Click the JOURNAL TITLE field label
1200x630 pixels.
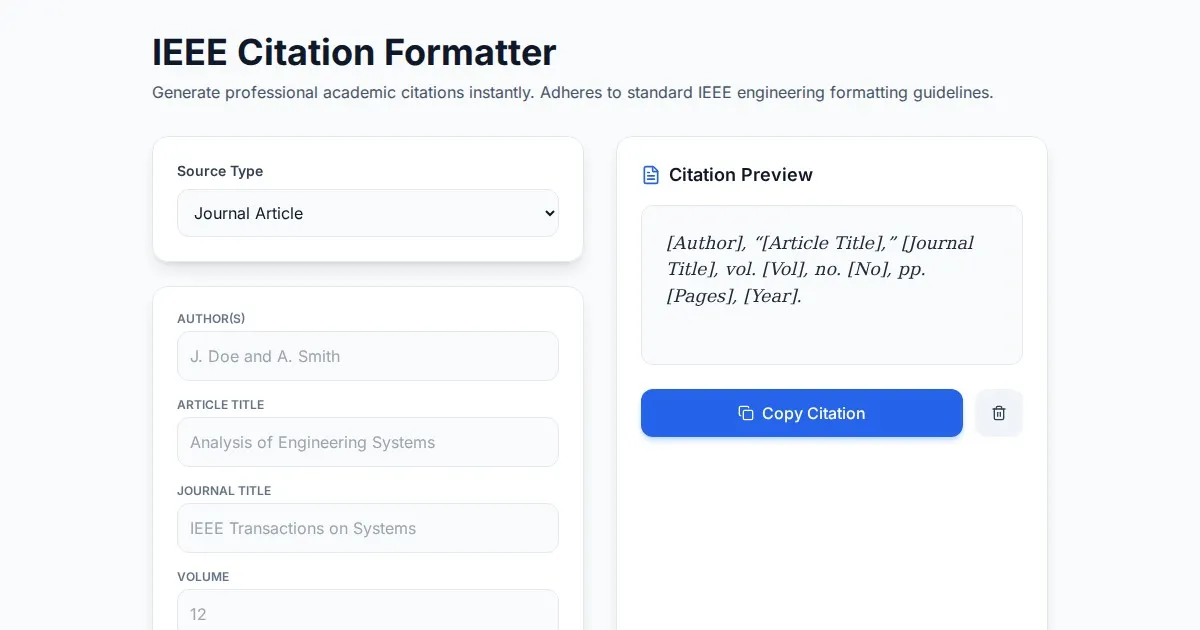click(224, 491)
